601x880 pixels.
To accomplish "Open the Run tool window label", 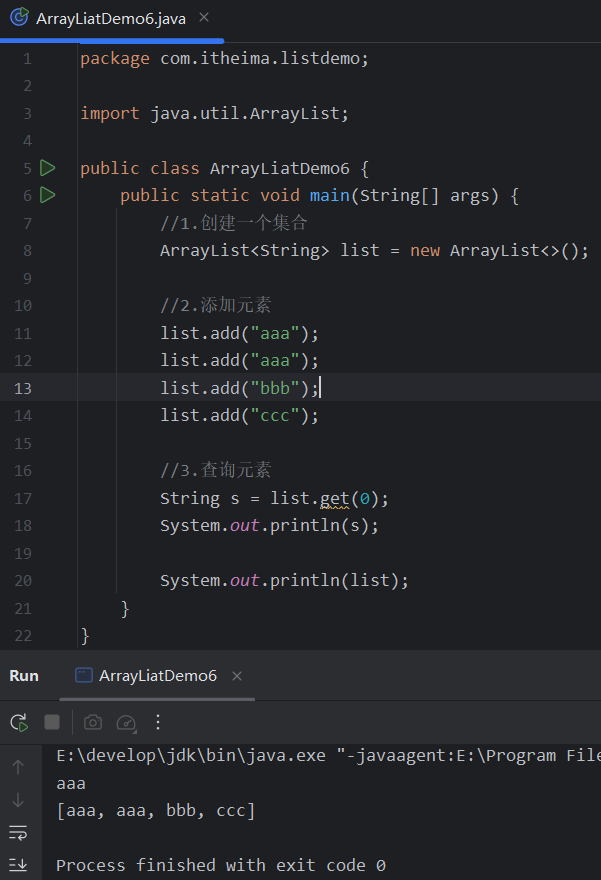I will [x=24, y=676].
